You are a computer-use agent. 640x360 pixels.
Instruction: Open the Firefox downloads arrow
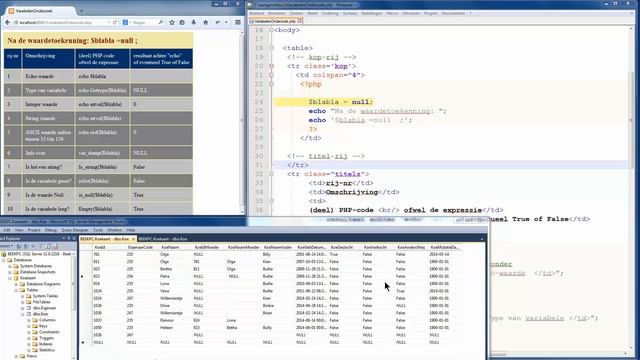click(x=193, y=22)
